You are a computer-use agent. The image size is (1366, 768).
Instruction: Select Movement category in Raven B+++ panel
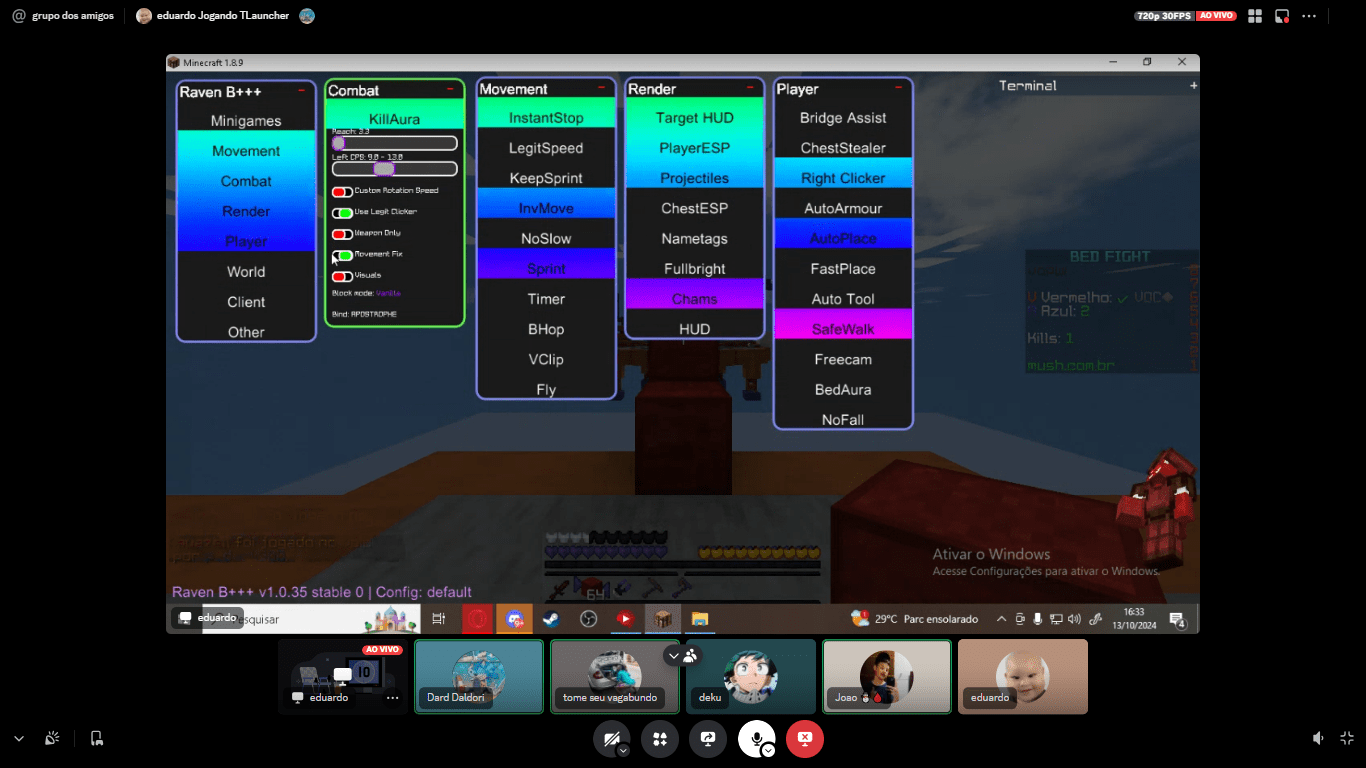pyautogui.click(x=246, y=151)
